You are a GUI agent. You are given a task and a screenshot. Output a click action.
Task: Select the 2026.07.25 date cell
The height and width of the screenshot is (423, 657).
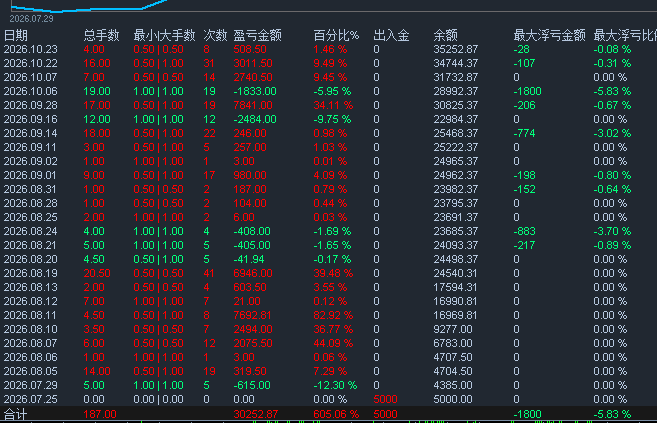click(x=31, y=400)
